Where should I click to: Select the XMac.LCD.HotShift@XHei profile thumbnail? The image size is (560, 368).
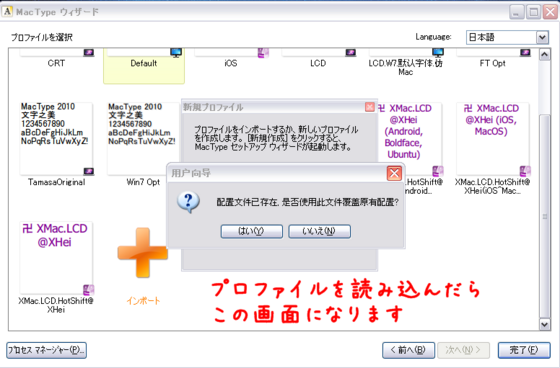pyautogui.click(x=56, y=258)
